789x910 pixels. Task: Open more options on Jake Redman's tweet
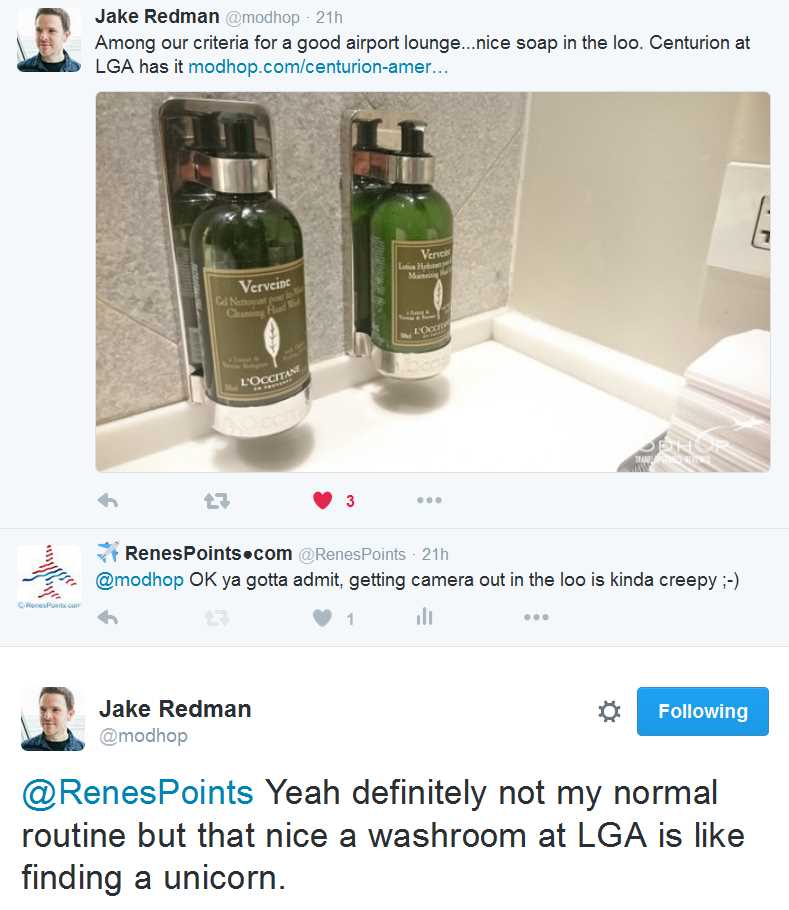429,500
